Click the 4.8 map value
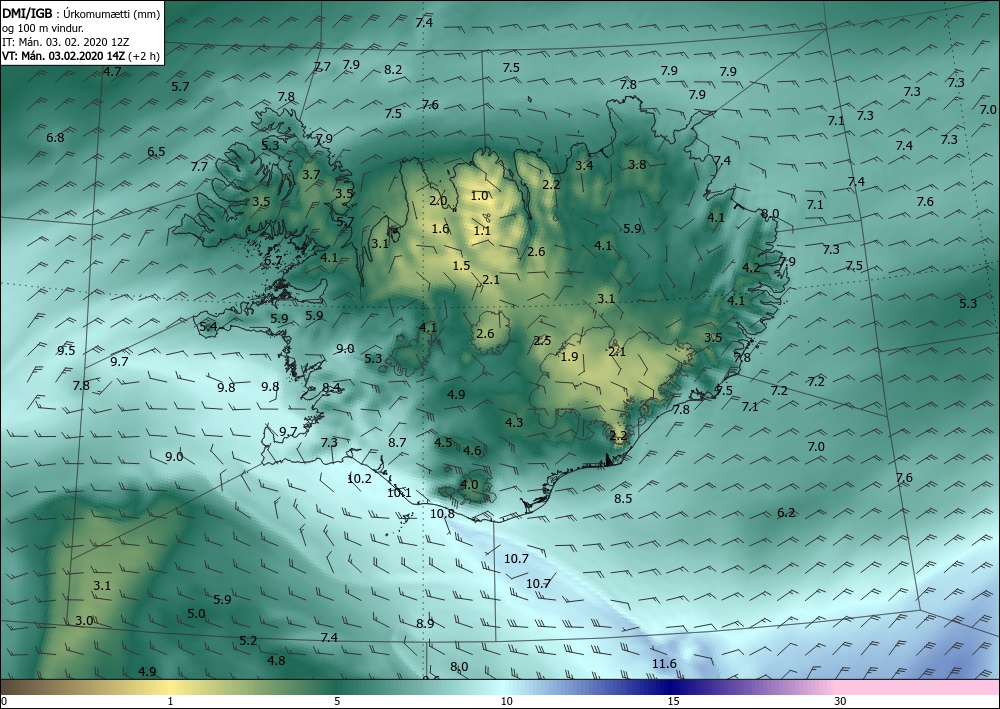The height and width of the screenshot is (709, 1000). pos(276,660)
